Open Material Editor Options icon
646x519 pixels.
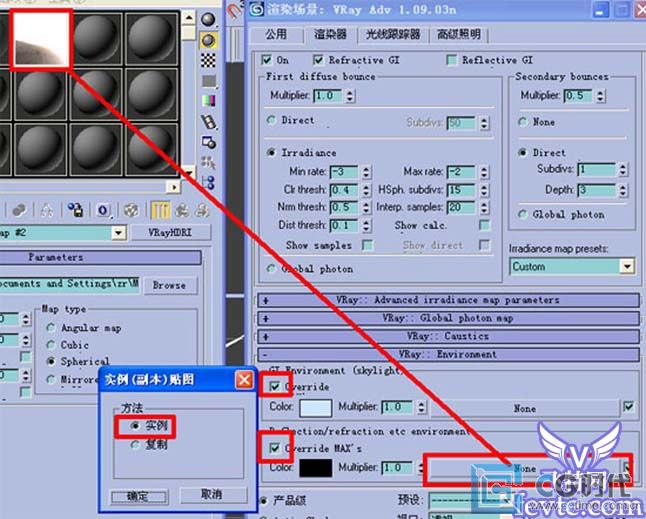[x=208, y=143]
